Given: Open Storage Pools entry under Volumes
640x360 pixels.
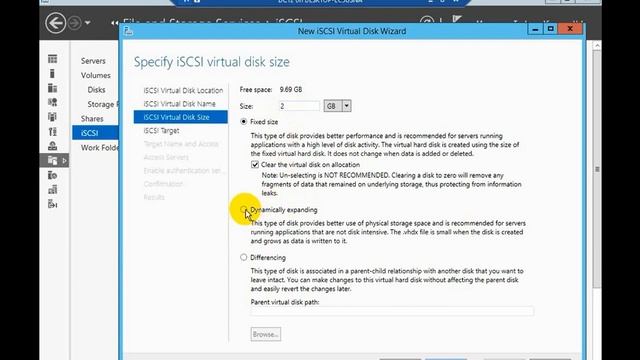Looking at the screenshot, I should pyautogui.click(x=102, y=104).
